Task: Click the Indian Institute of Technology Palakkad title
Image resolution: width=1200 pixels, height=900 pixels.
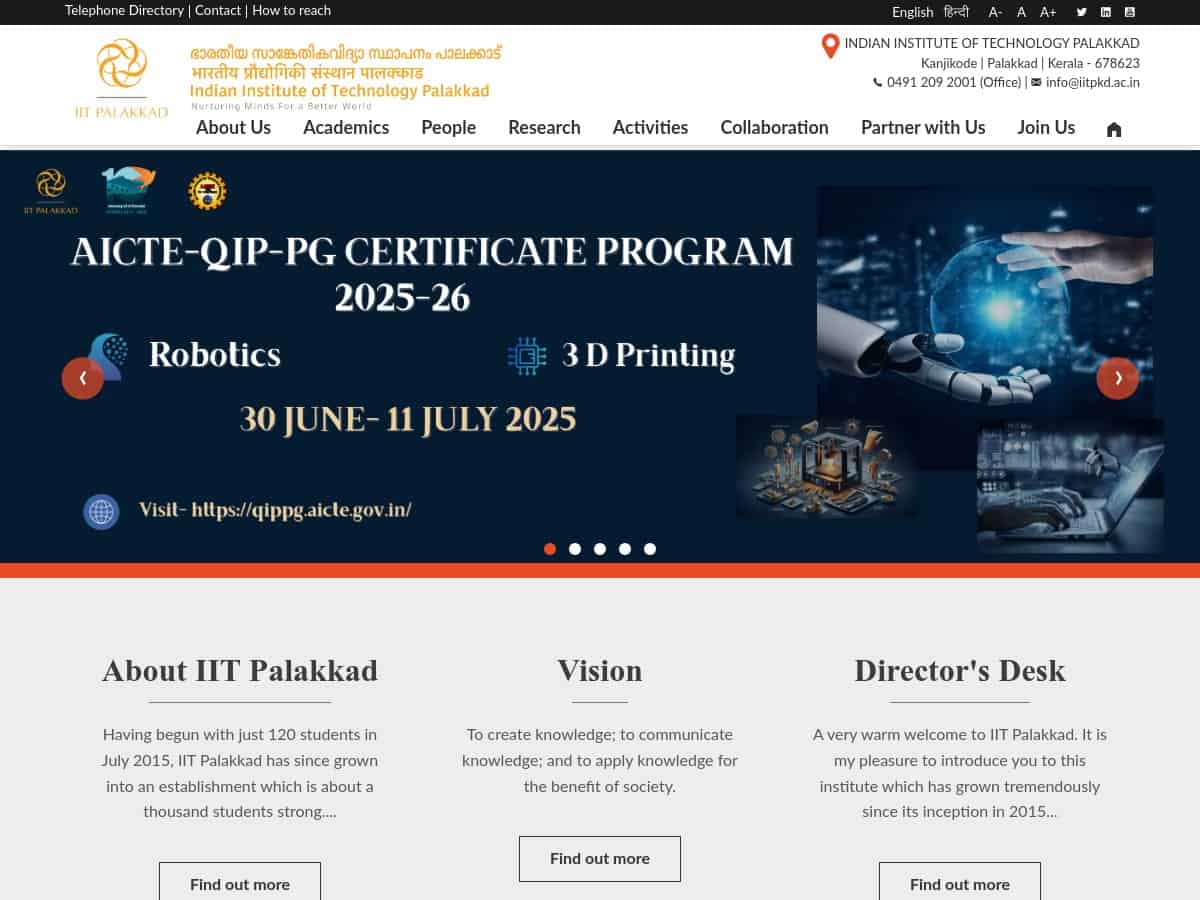Action: 339,91
